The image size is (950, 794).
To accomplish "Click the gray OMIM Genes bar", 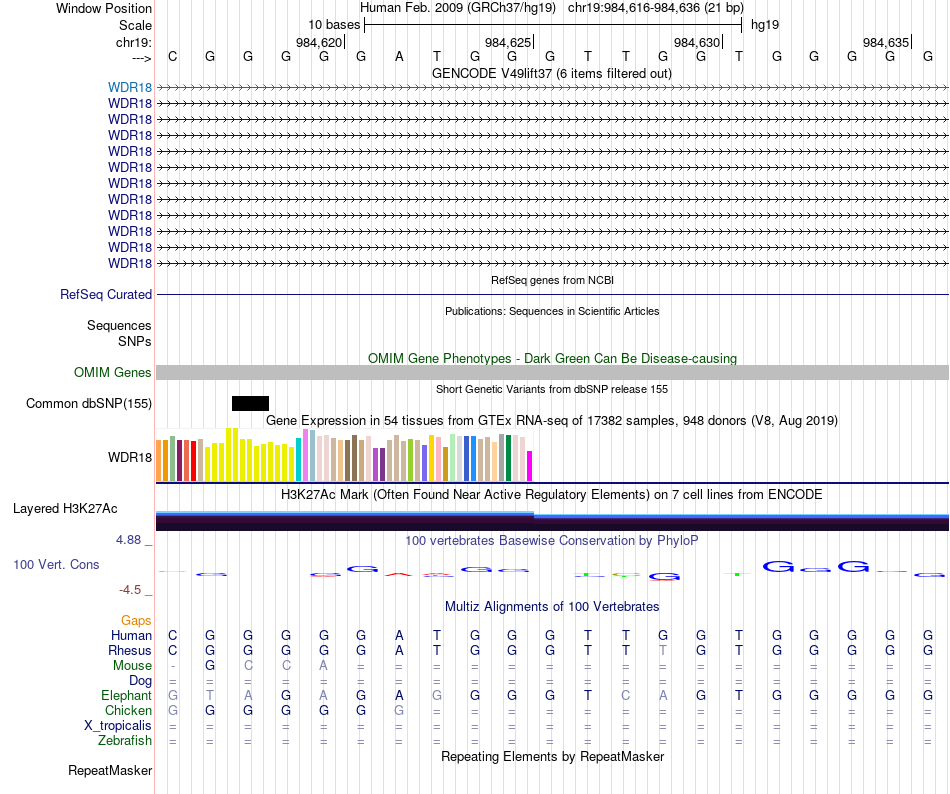I will pos(552,372).
